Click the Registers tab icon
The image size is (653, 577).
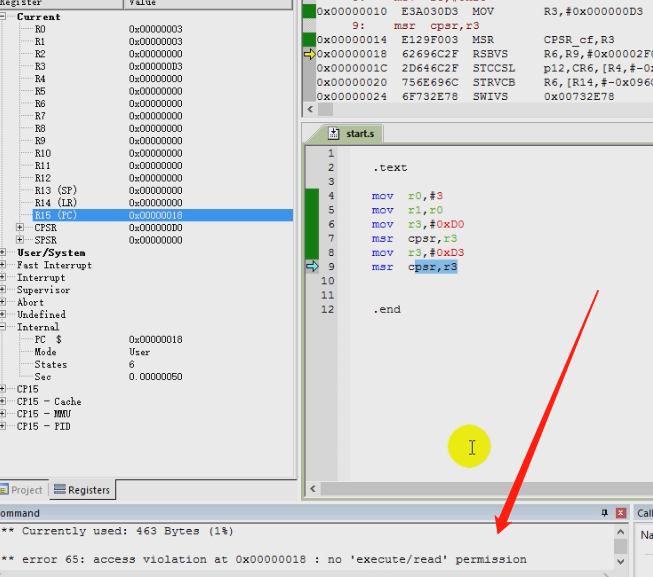click(x=60, y=490)
